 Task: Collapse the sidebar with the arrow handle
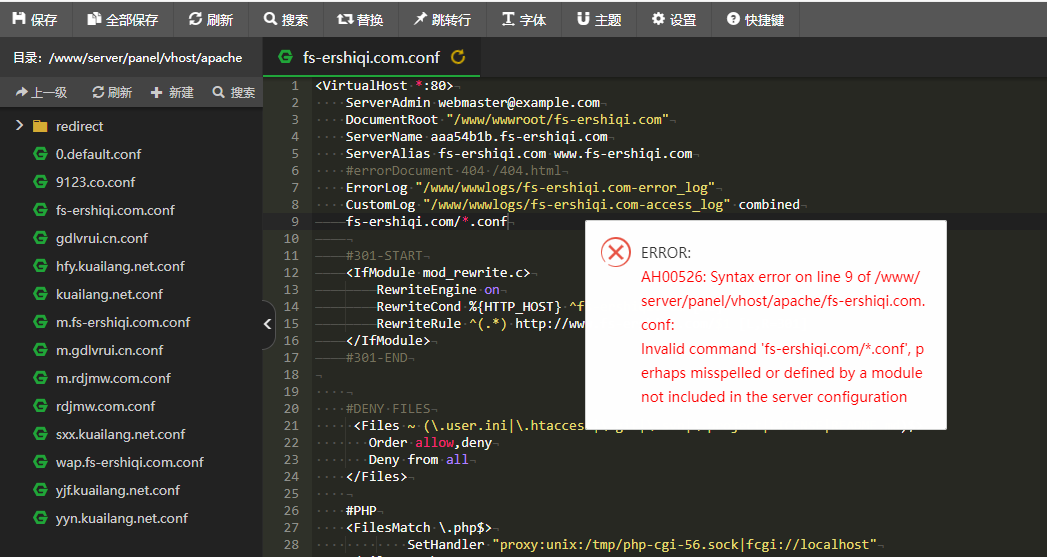coord(267,324)
